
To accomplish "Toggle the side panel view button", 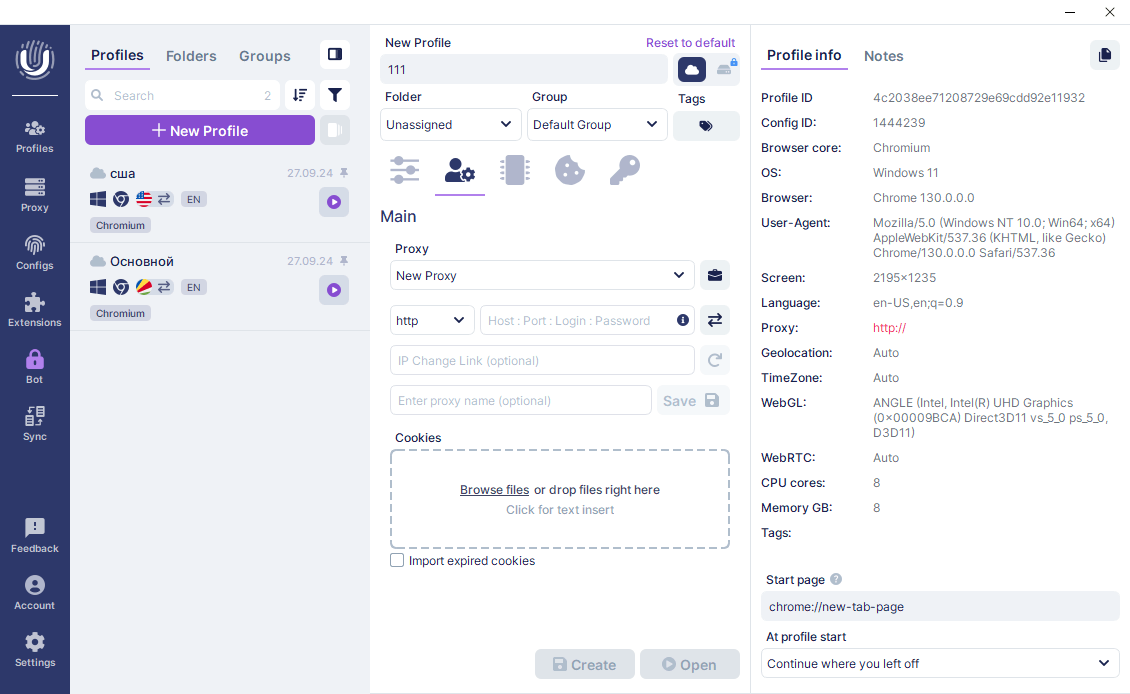I will (335, 54).
